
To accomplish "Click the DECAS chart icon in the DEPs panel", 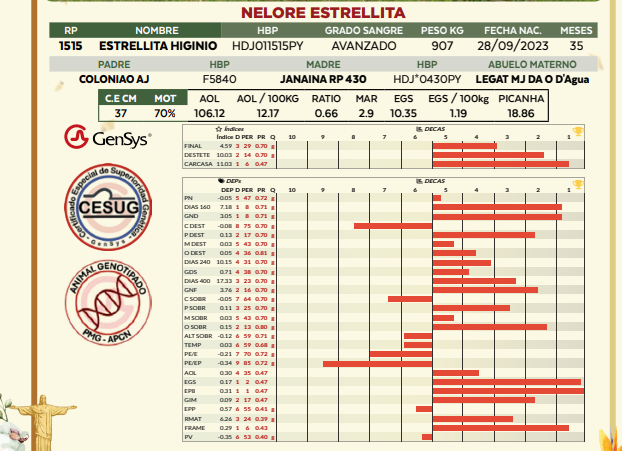I will [419, 181].
